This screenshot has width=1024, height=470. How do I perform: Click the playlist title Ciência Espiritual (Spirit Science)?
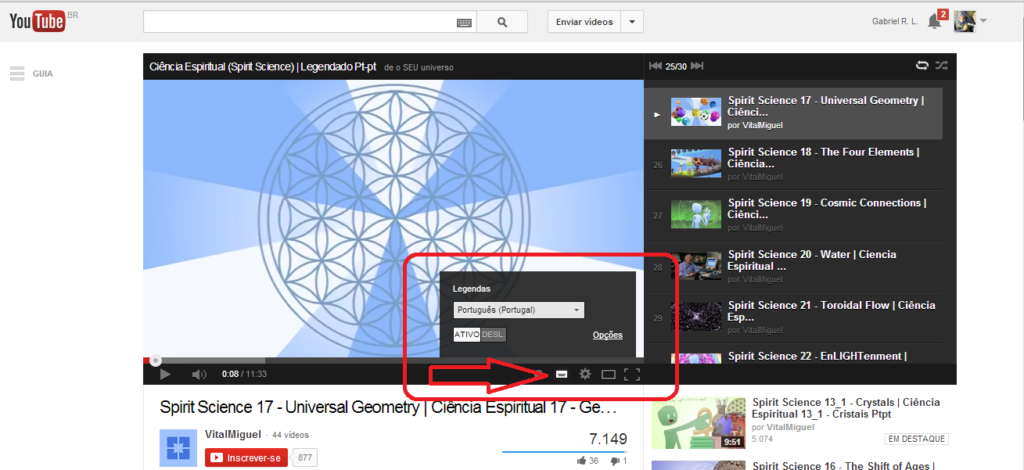coord(263,67)
